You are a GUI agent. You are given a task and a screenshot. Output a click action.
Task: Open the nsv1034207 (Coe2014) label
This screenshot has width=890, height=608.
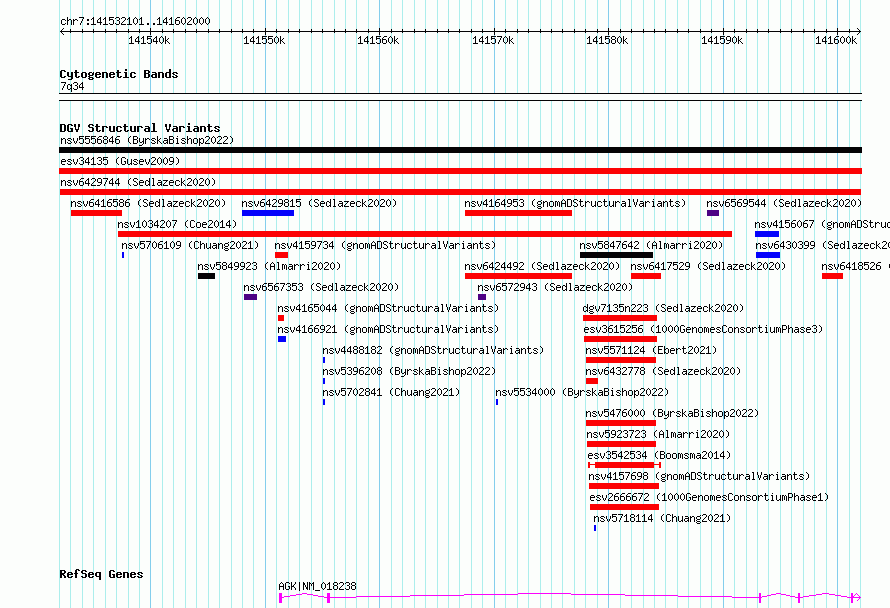click(x=177, y=224)
